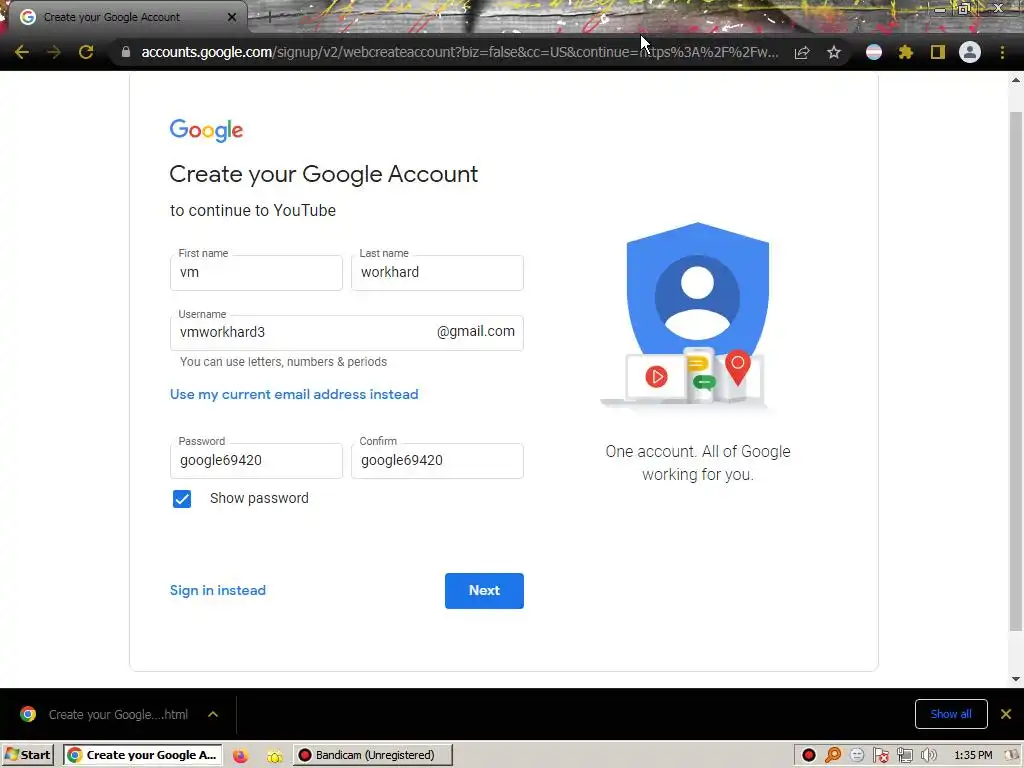Click the share page icon in address bar
Viewport: 1024px width, 768px height.
[x=802, y=52]
